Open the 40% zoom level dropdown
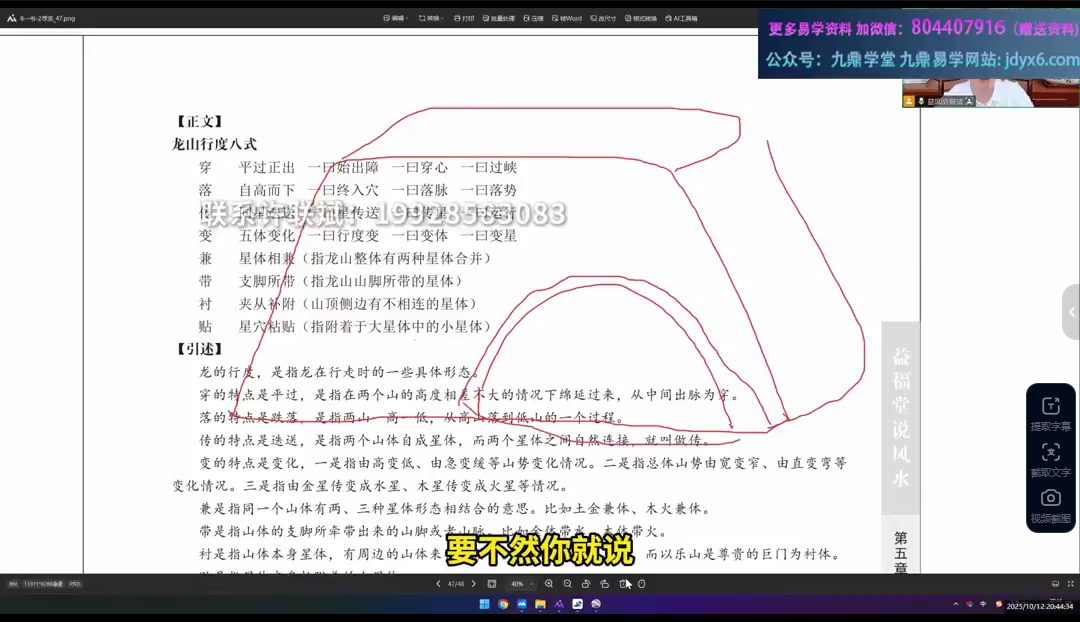 tap(520, 584)
